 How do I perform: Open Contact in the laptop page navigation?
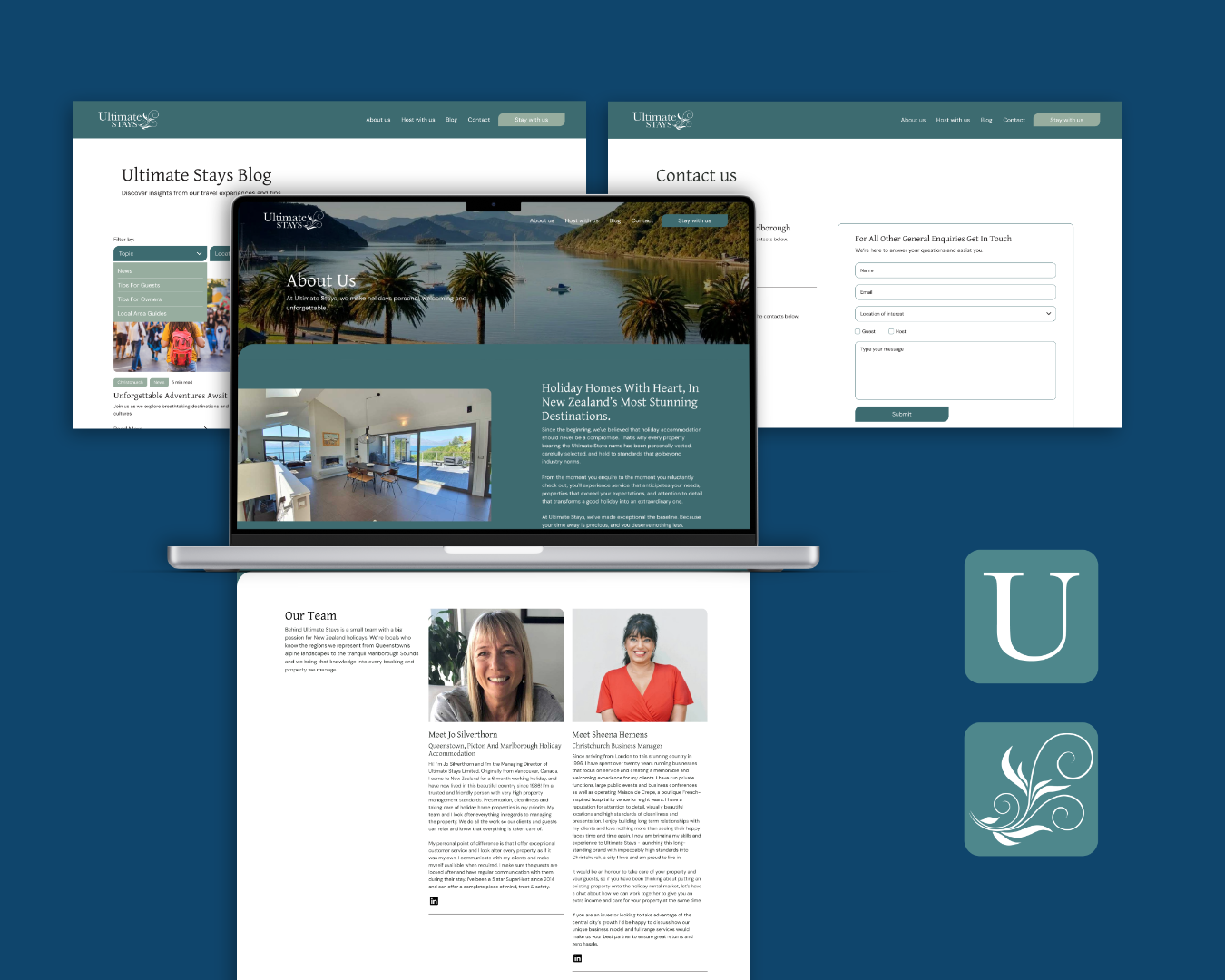642,220
